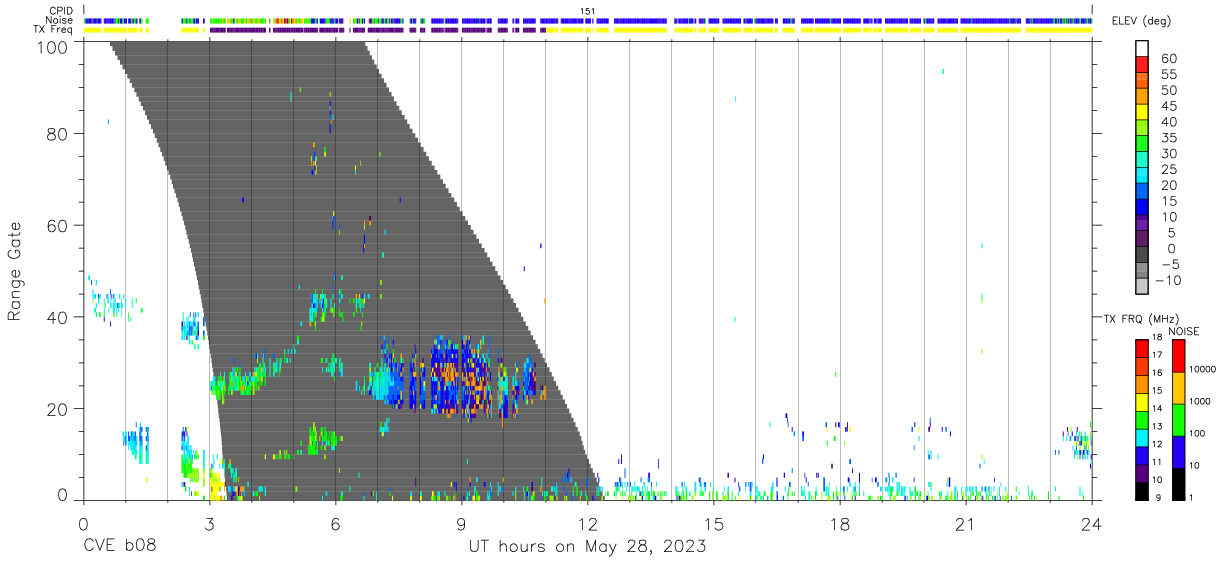The height and width of the screenshot is (567, 1228).
Task: Click the '30' label on ELEV colorbar
Action: pos(1167,153)
